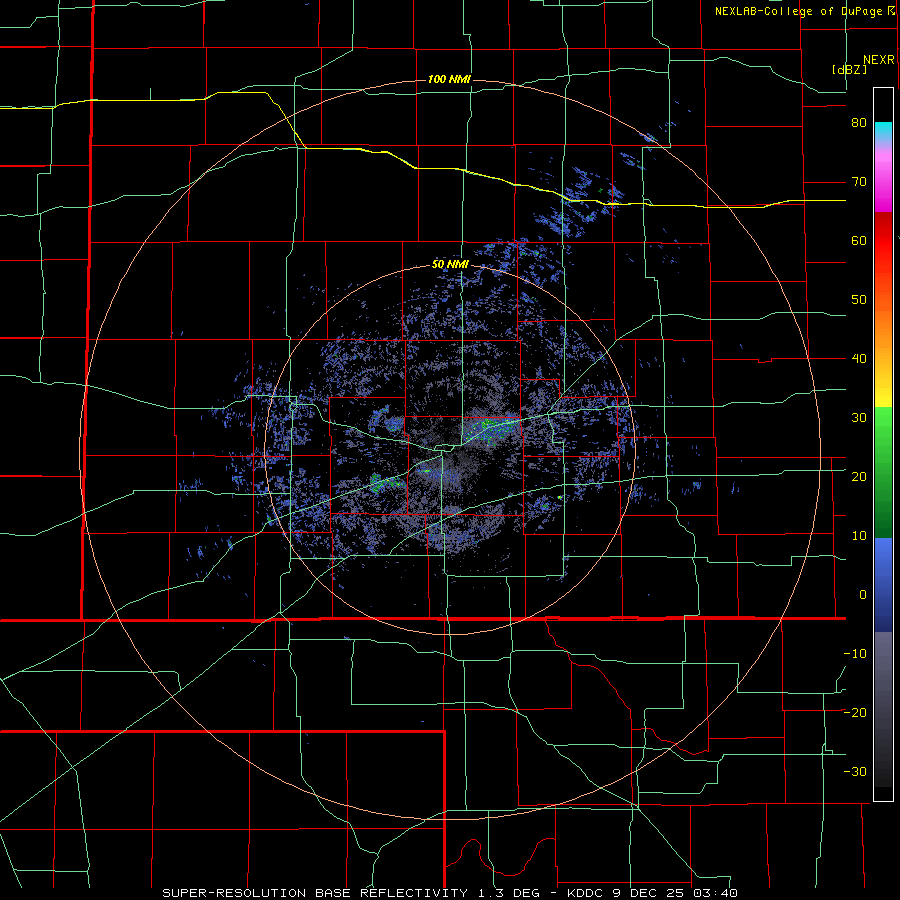The image size is (900, 900).
Task: Click the 10 dBZ value on the color scale
Action: (x=859, y=536)
